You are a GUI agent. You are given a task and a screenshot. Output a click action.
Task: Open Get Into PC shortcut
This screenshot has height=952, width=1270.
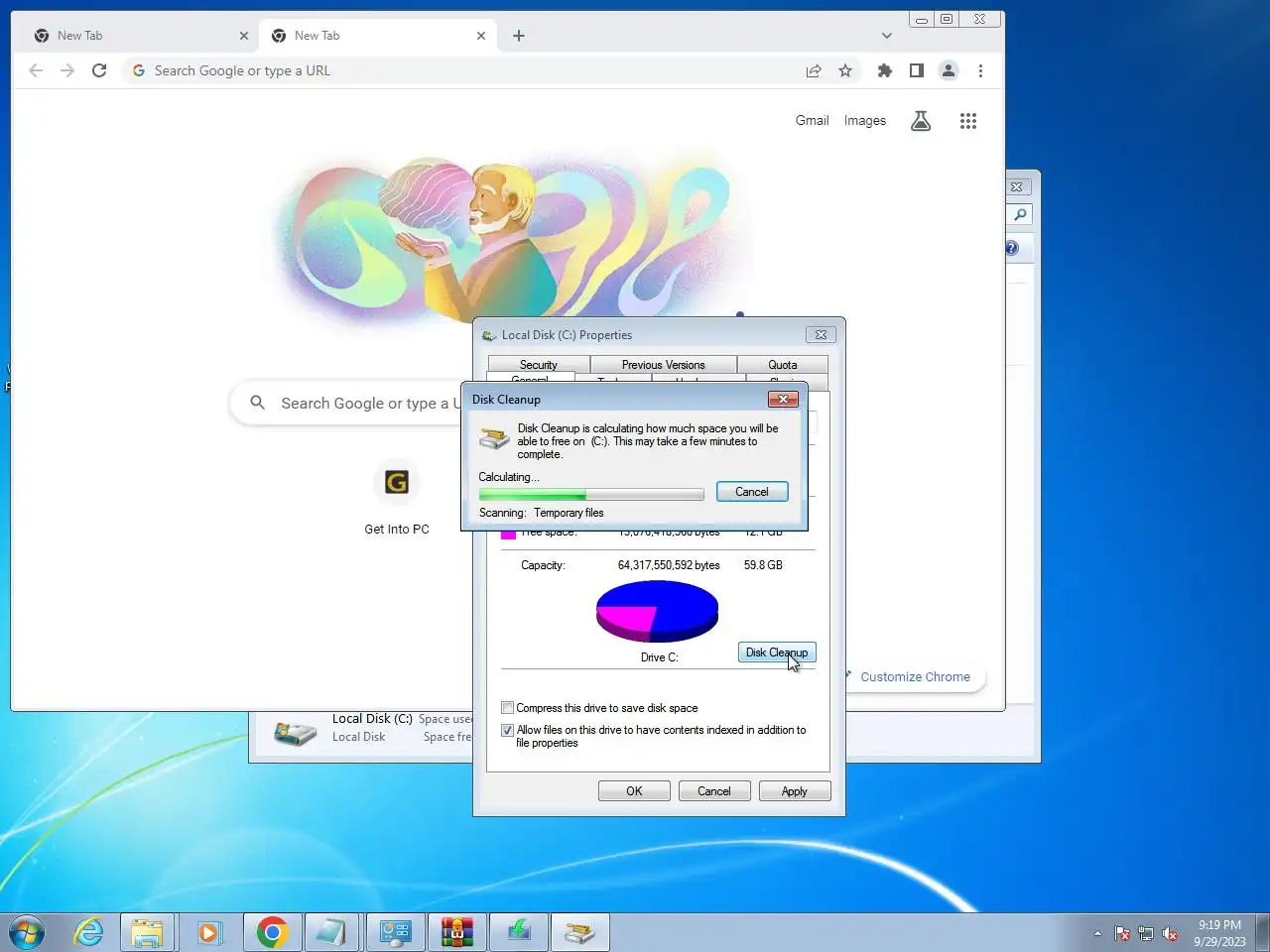pyautogui.click(x=397, y=500)
